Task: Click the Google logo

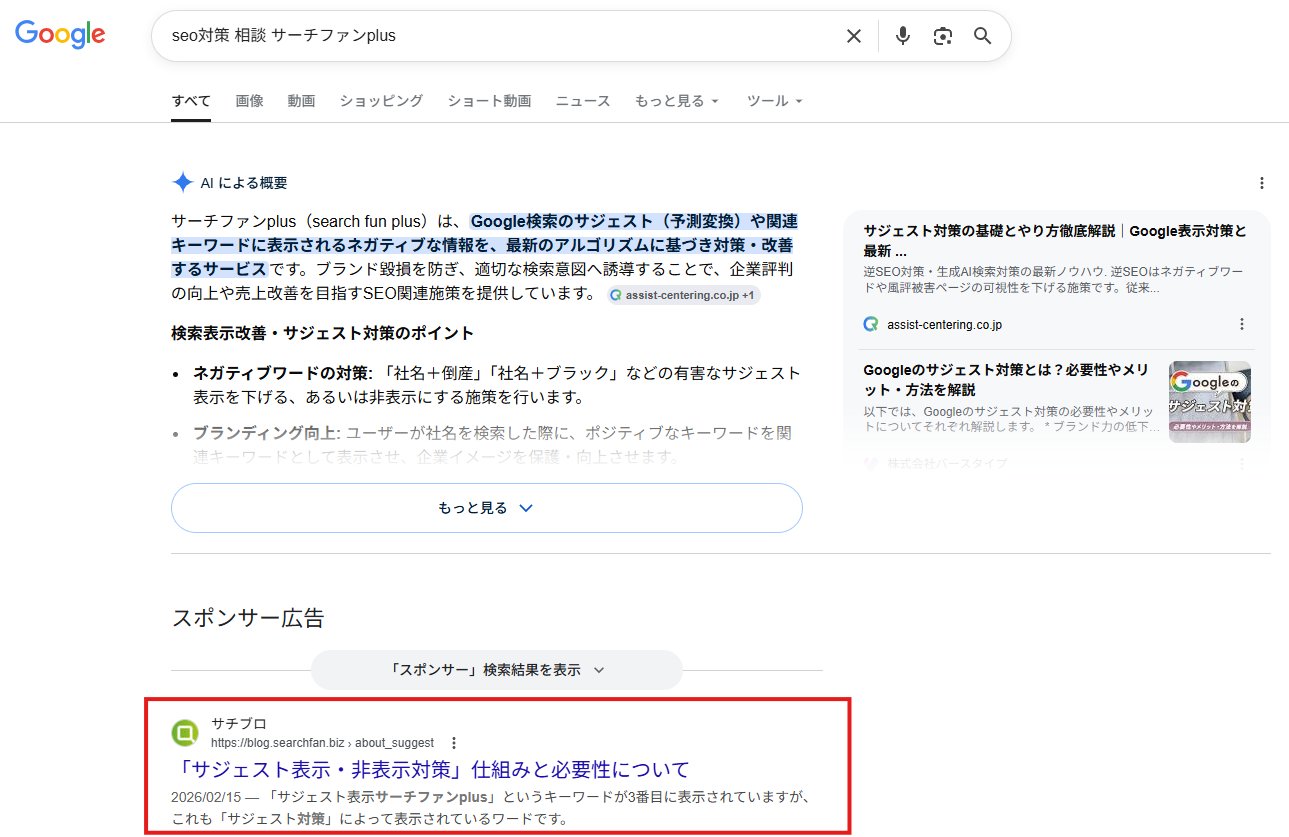Action: click(x=59, y=34)
